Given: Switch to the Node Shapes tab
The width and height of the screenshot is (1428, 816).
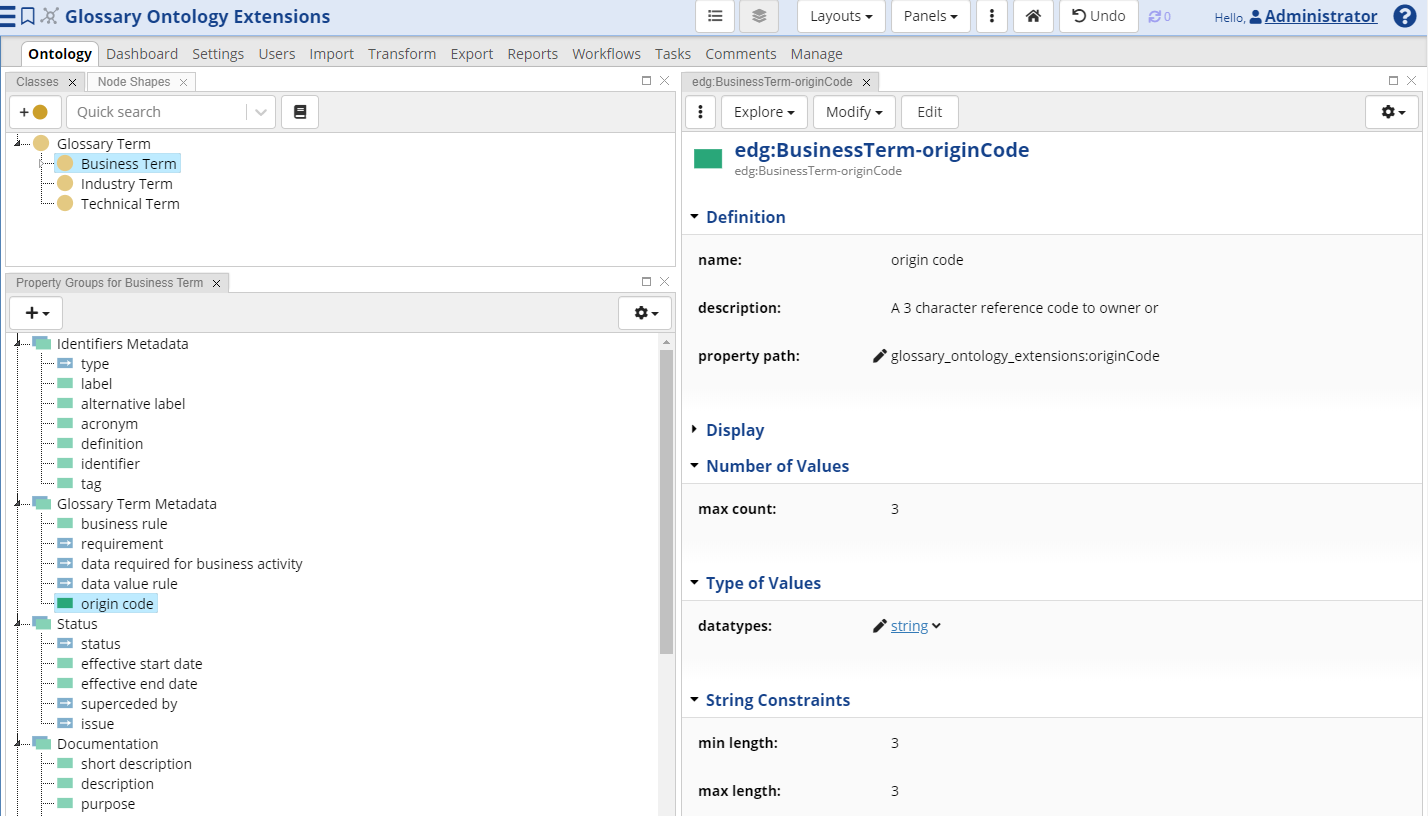Looking at the screenshot, I should coord(134,82).
